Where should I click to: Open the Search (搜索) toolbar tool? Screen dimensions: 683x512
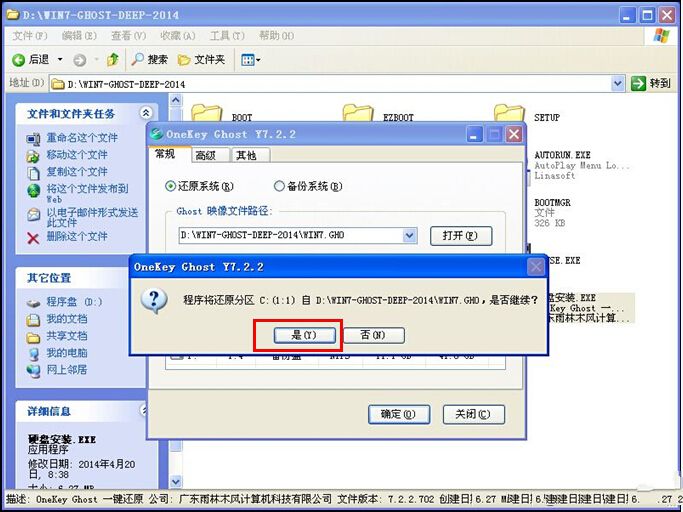click(148, 60)
